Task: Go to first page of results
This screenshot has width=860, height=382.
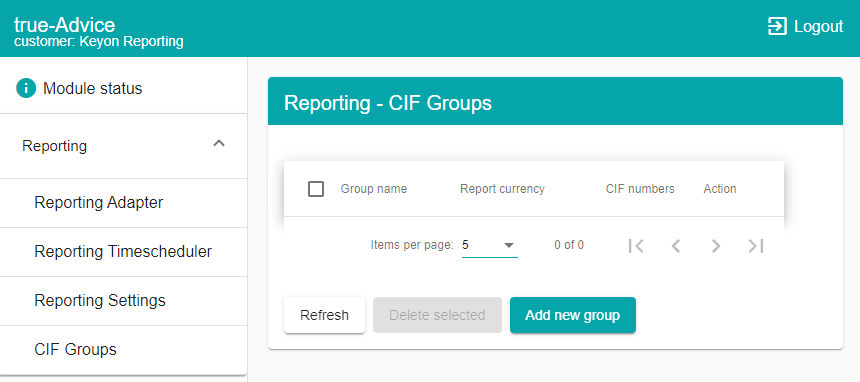Action: [x=636, y=246]
